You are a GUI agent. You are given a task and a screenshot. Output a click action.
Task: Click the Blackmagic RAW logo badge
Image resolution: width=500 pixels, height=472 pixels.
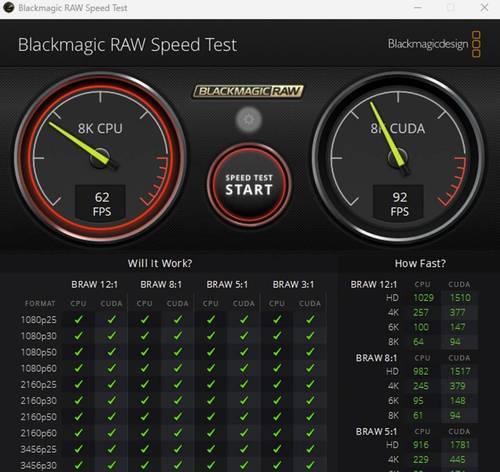pos(249,91)
